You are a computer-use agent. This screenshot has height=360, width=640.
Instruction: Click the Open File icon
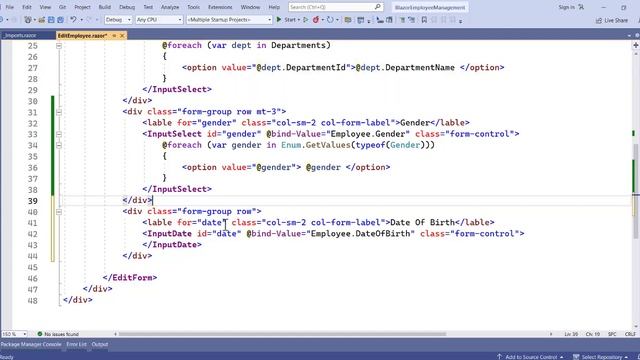tap(41, 20)
